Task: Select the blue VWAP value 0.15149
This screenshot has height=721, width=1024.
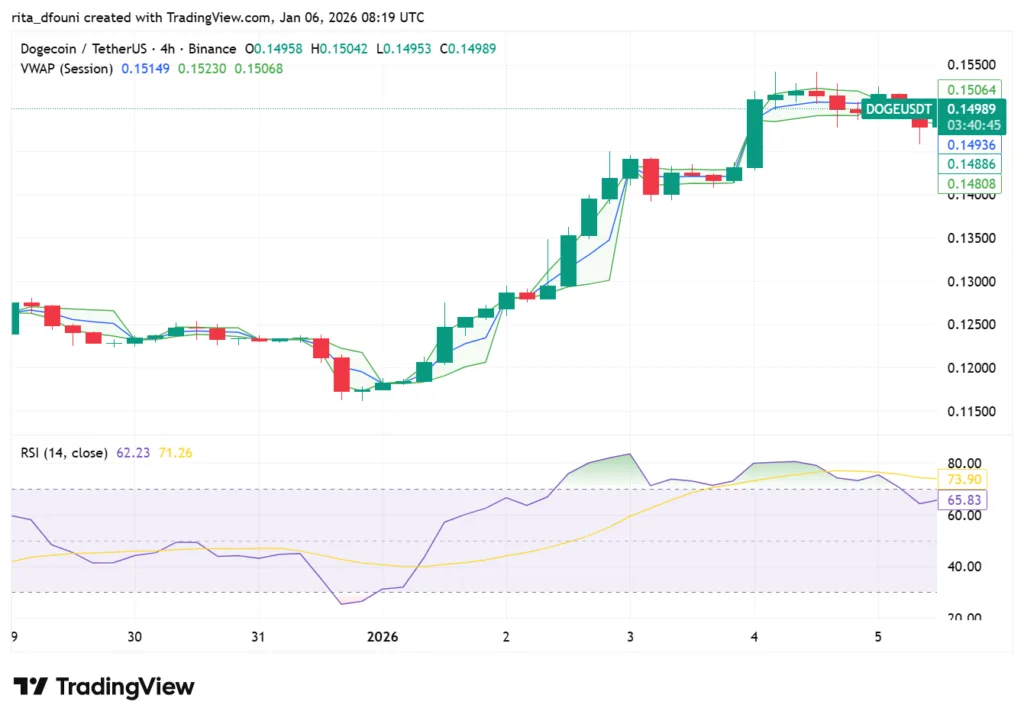Action: point(146,70)
